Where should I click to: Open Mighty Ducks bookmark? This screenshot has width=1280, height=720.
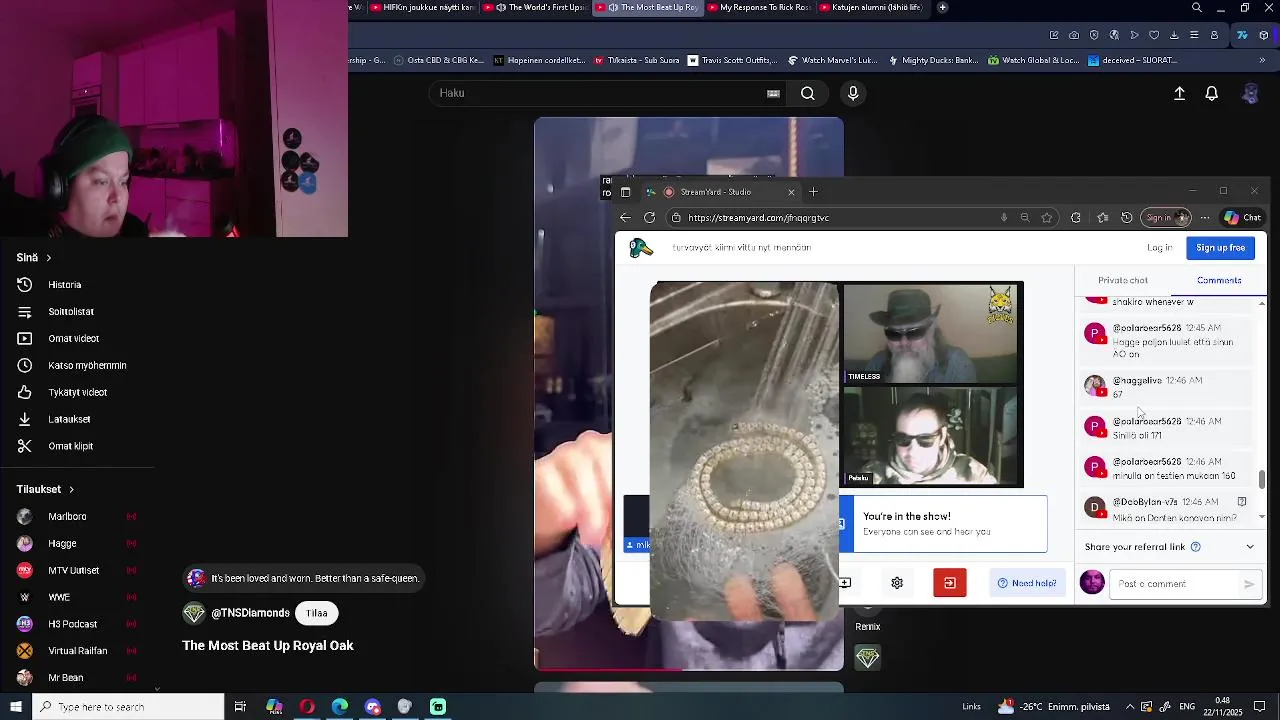pyautogui.click(x=932, y=60)
